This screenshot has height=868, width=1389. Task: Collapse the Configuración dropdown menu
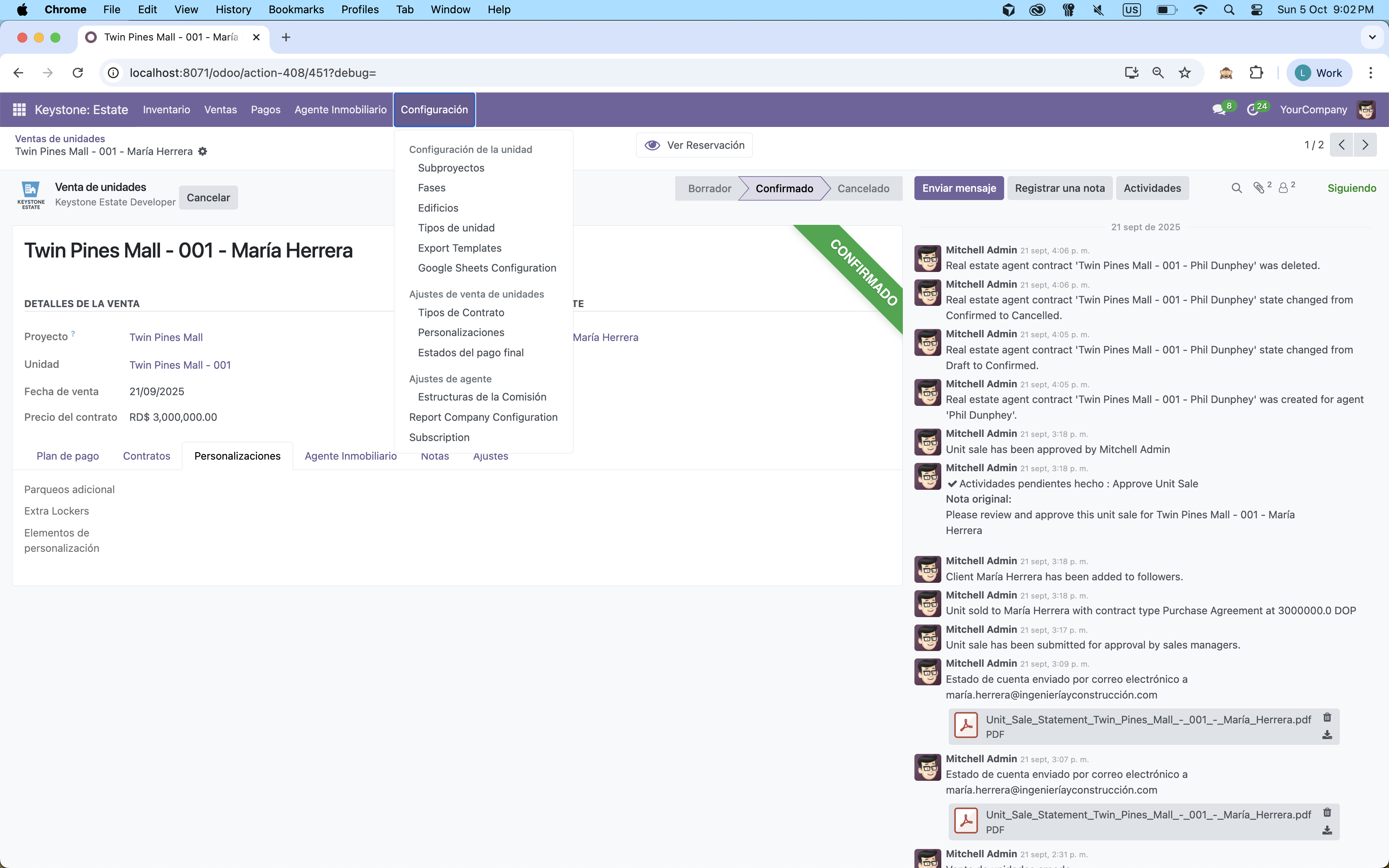(x=434, y=110)
